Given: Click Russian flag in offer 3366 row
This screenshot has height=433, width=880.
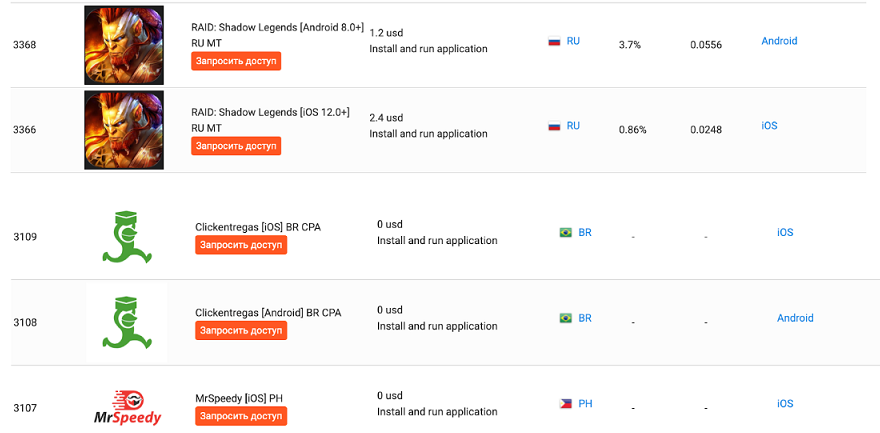Looking at the screenshot, I should point(554,126).
